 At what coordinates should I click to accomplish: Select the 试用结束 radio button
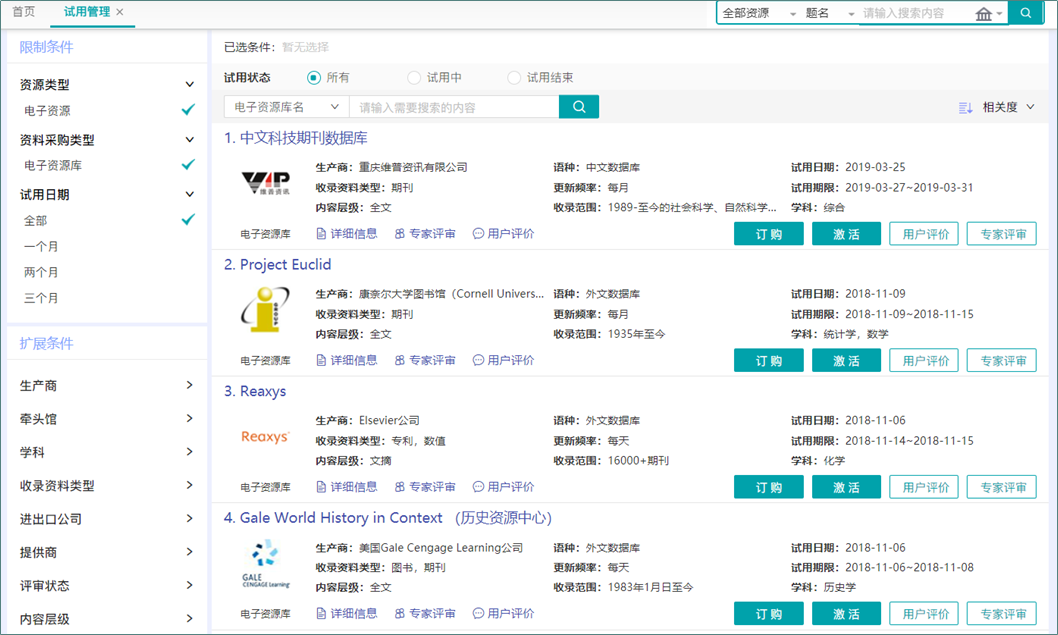(514, 78)
